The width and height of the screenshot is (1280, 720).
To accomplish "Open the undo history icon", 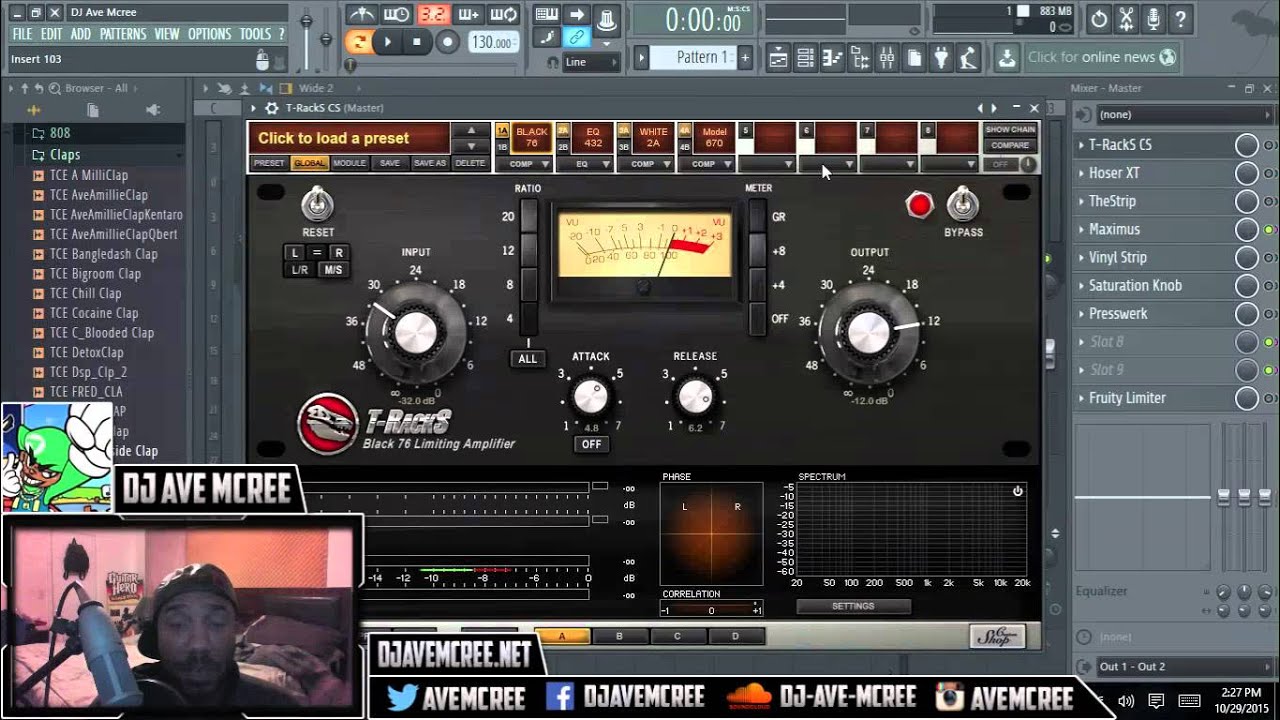I will click(x=1098, y=18).
